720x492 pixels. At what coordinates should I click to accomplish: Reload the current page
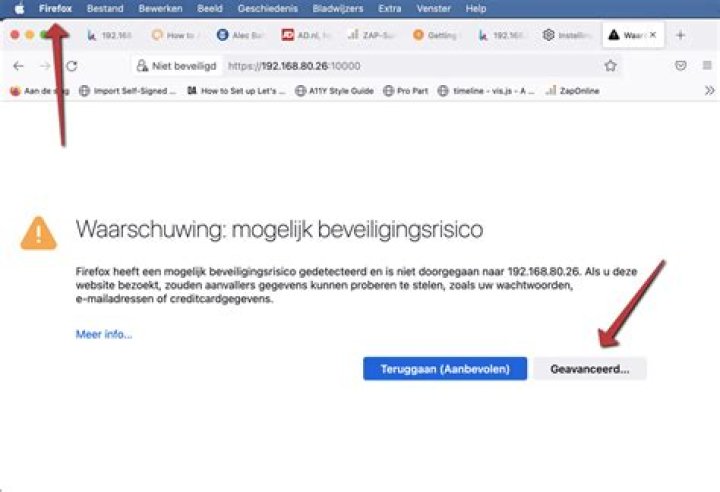tap(71, 66)
